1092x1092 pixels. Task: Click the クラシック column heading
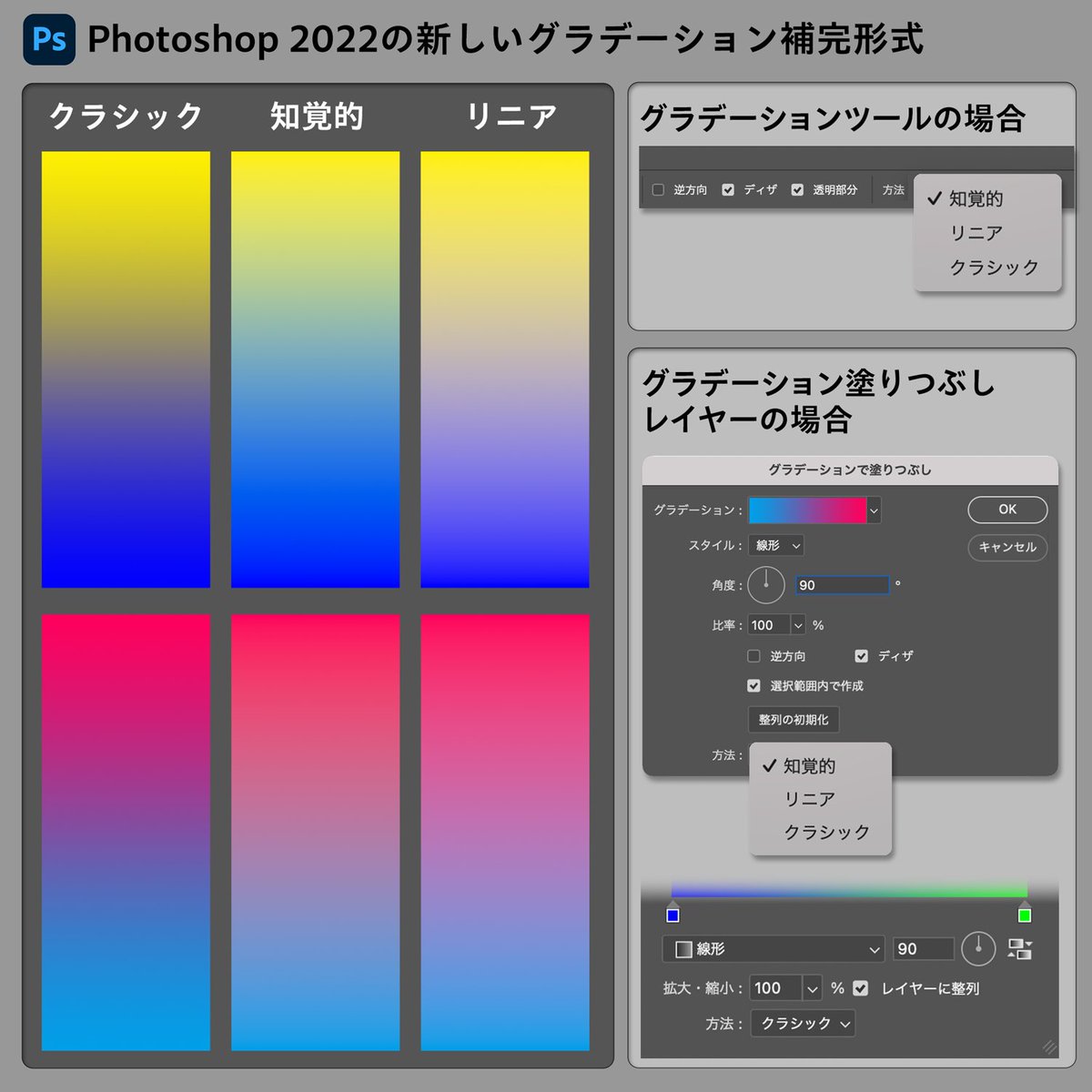point(126,116)
